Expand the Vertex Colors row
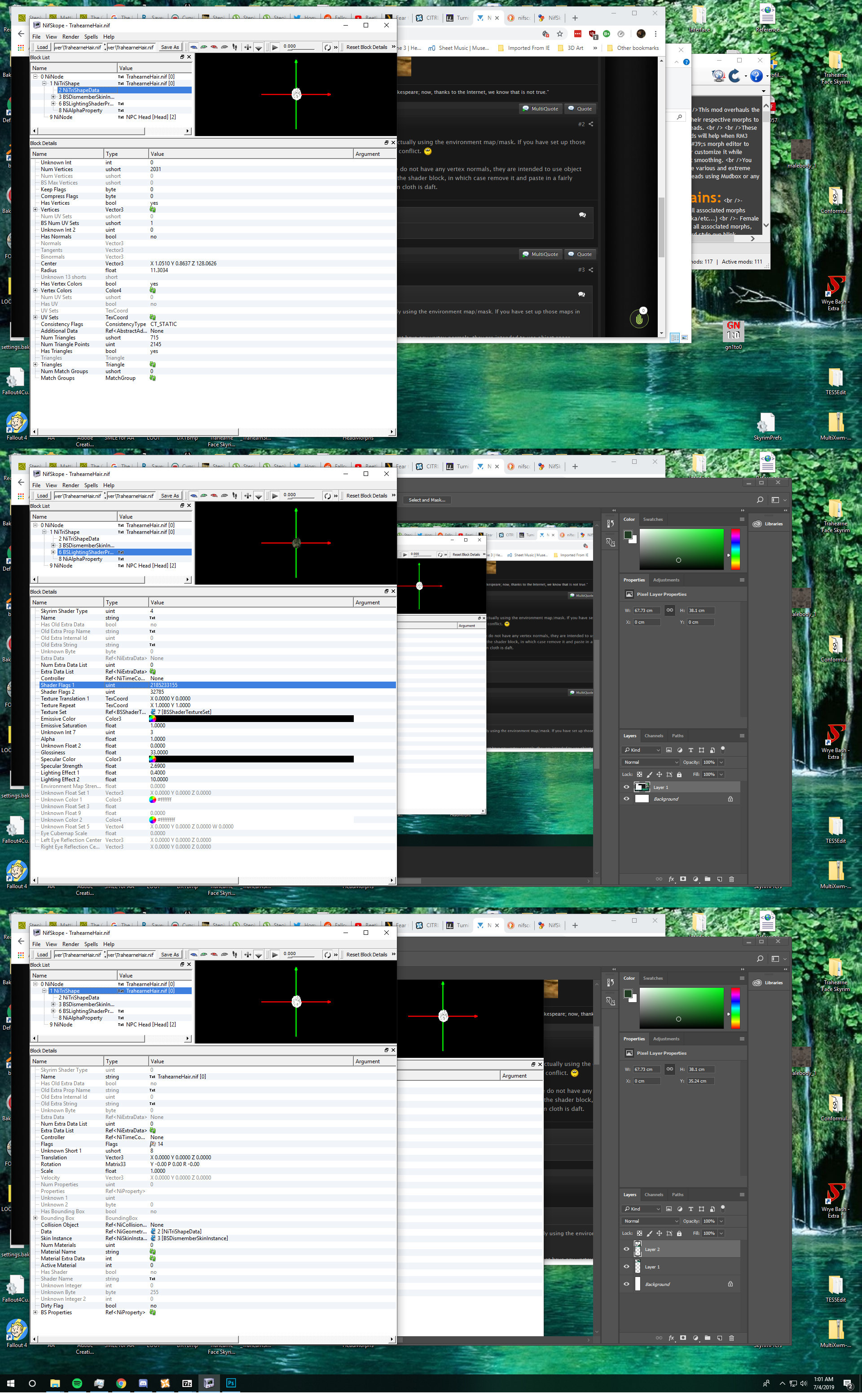862x1400 pixels. point(35,290)
